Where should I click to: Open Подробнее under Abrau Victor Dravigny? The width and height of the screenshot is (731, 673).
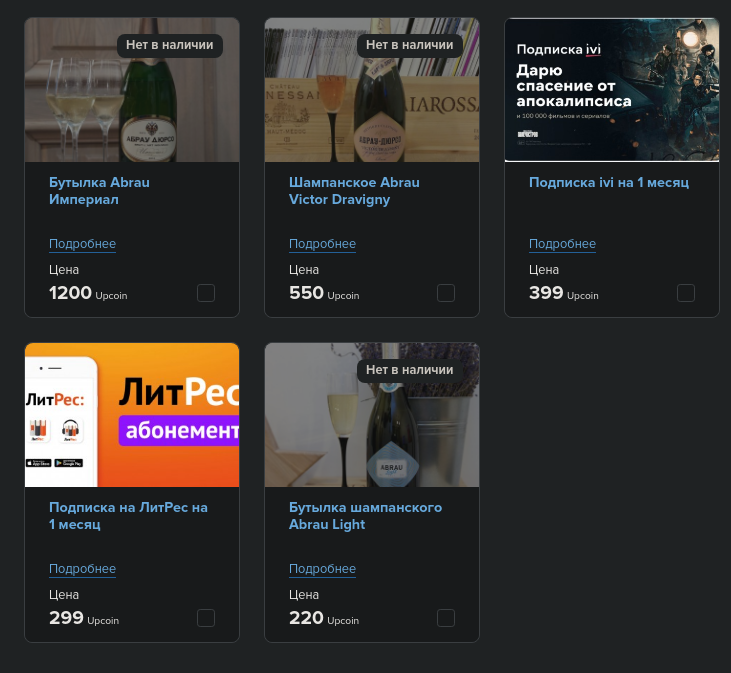(x=323, y=244)
